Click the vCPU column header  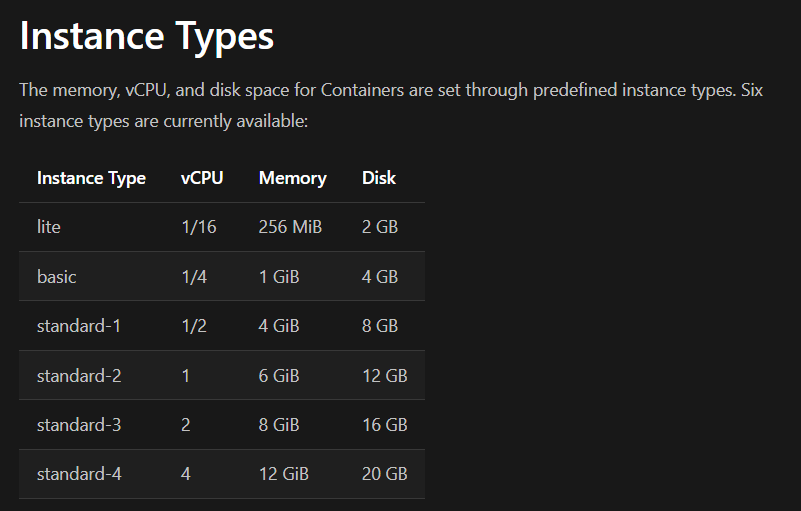202,178
